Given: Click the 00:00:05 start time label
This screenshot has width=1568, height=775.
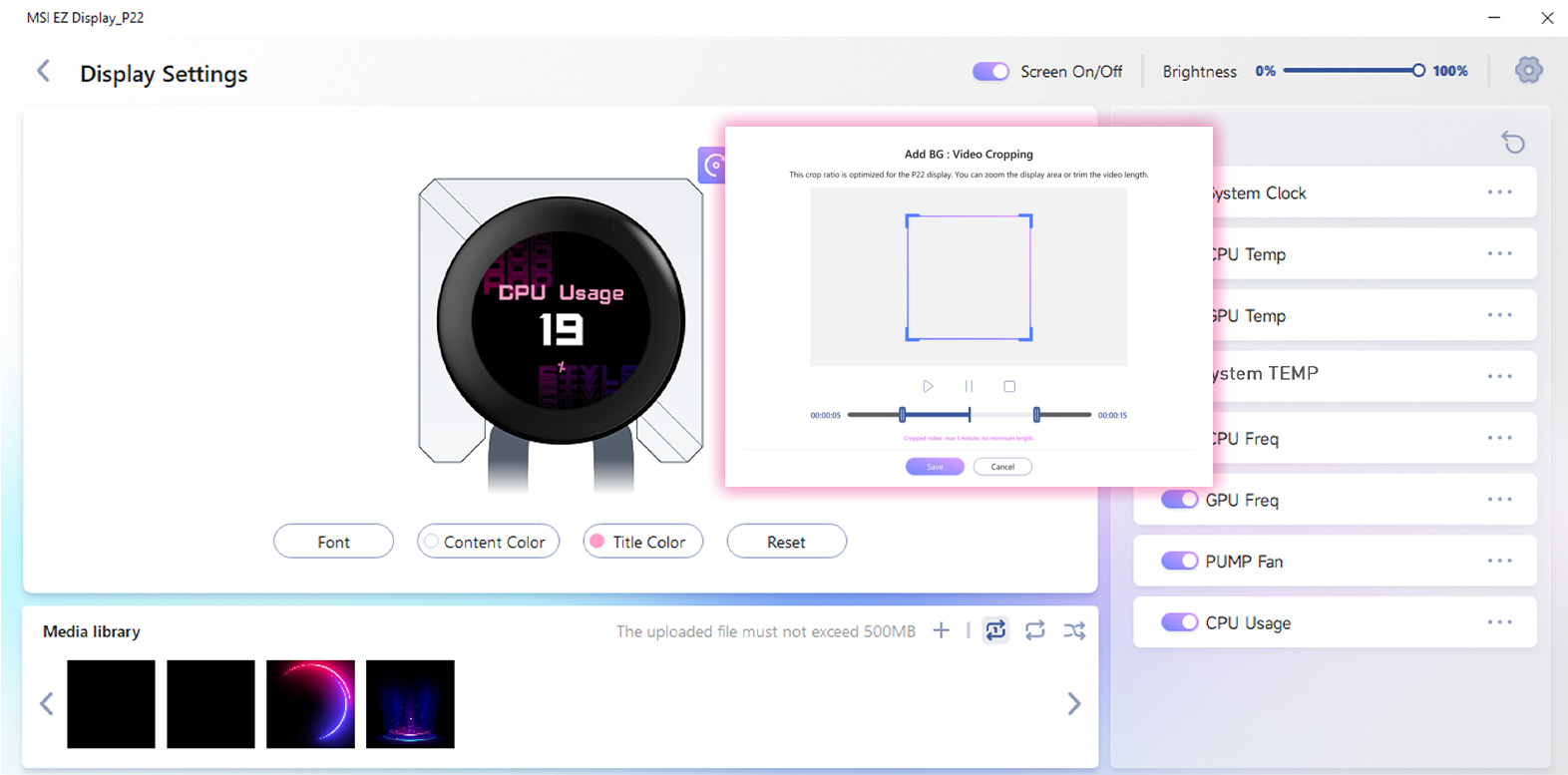Looking at the screenshot, I should click(826, 415).
